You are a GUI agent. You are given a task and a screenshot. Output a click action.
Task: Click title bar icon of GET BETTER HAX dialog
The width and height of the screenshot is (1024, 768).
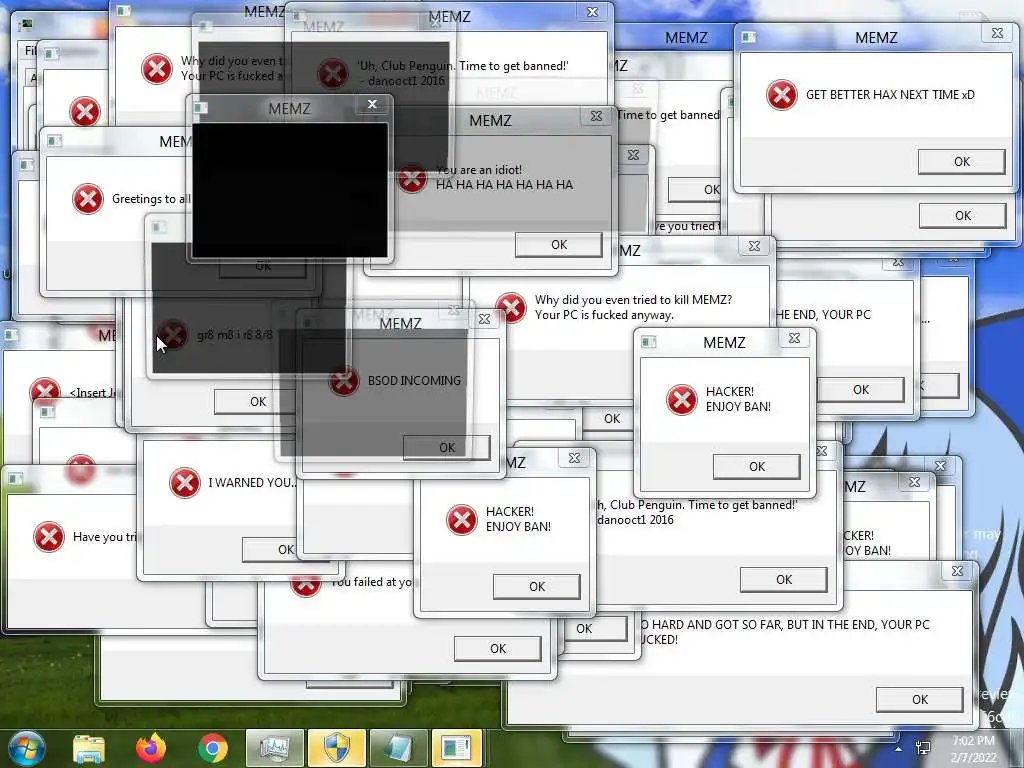coord(748,37)
